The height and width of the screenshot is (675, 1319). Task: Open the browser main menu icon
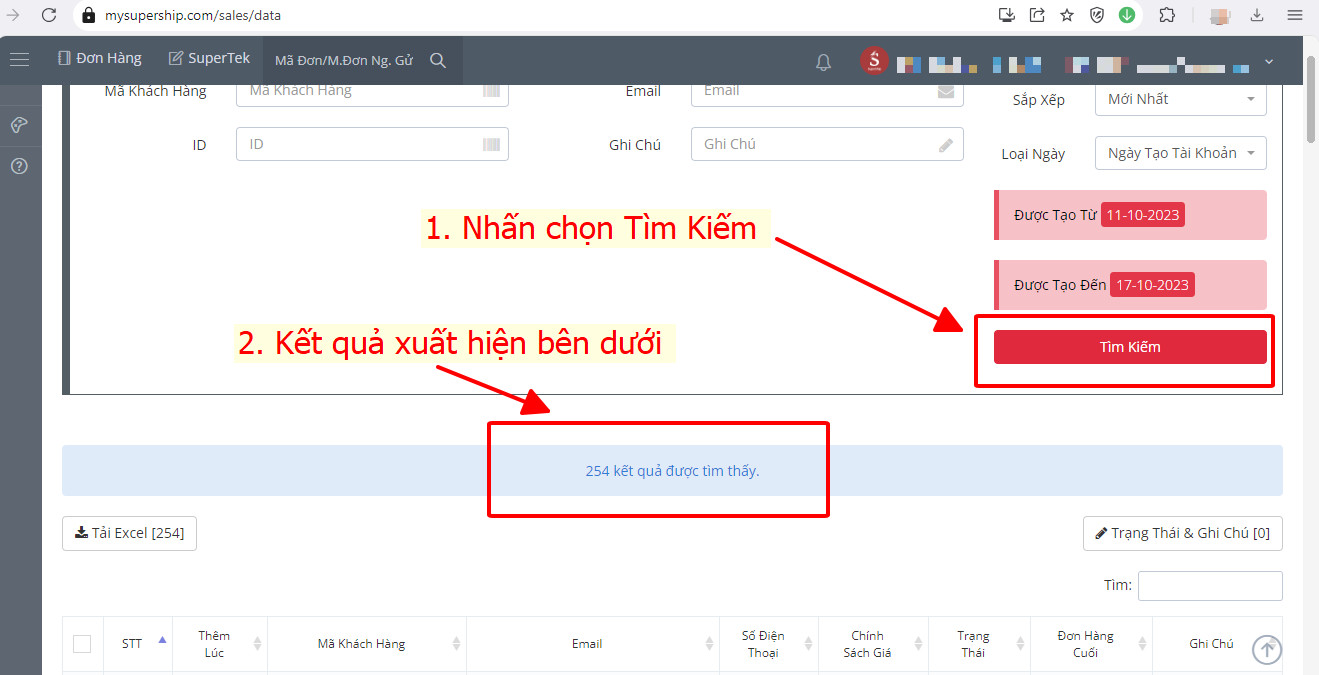pos(1295,15)
